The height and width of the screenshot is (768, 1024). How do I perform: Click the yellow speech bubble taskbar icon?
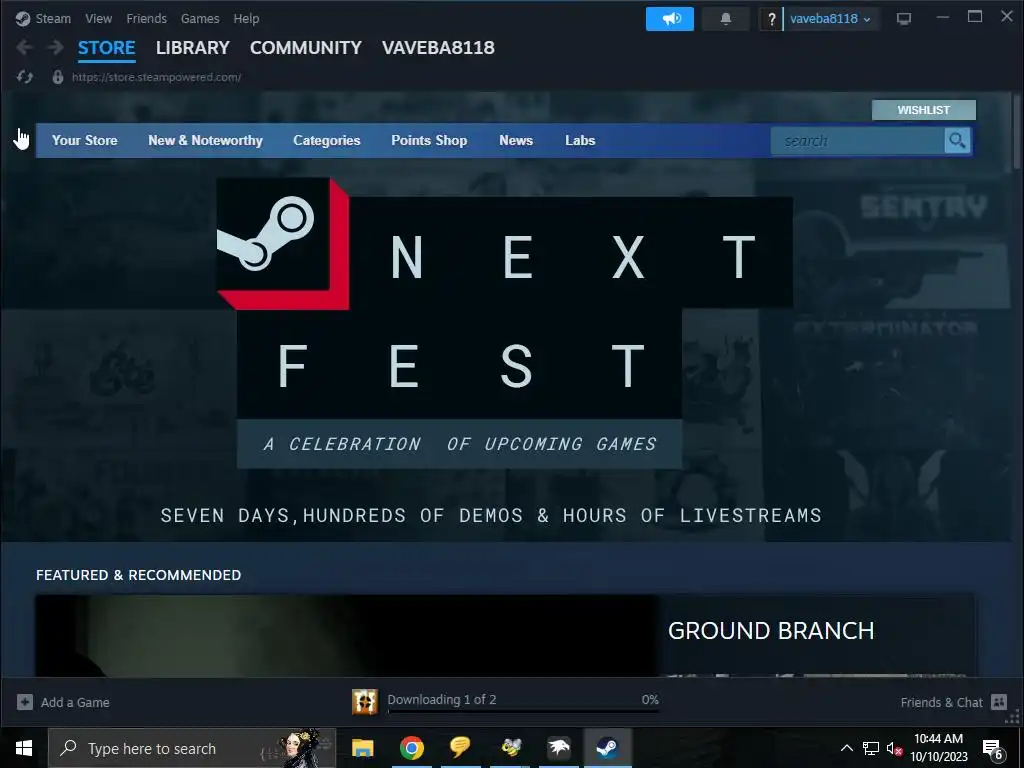point(460,748)
